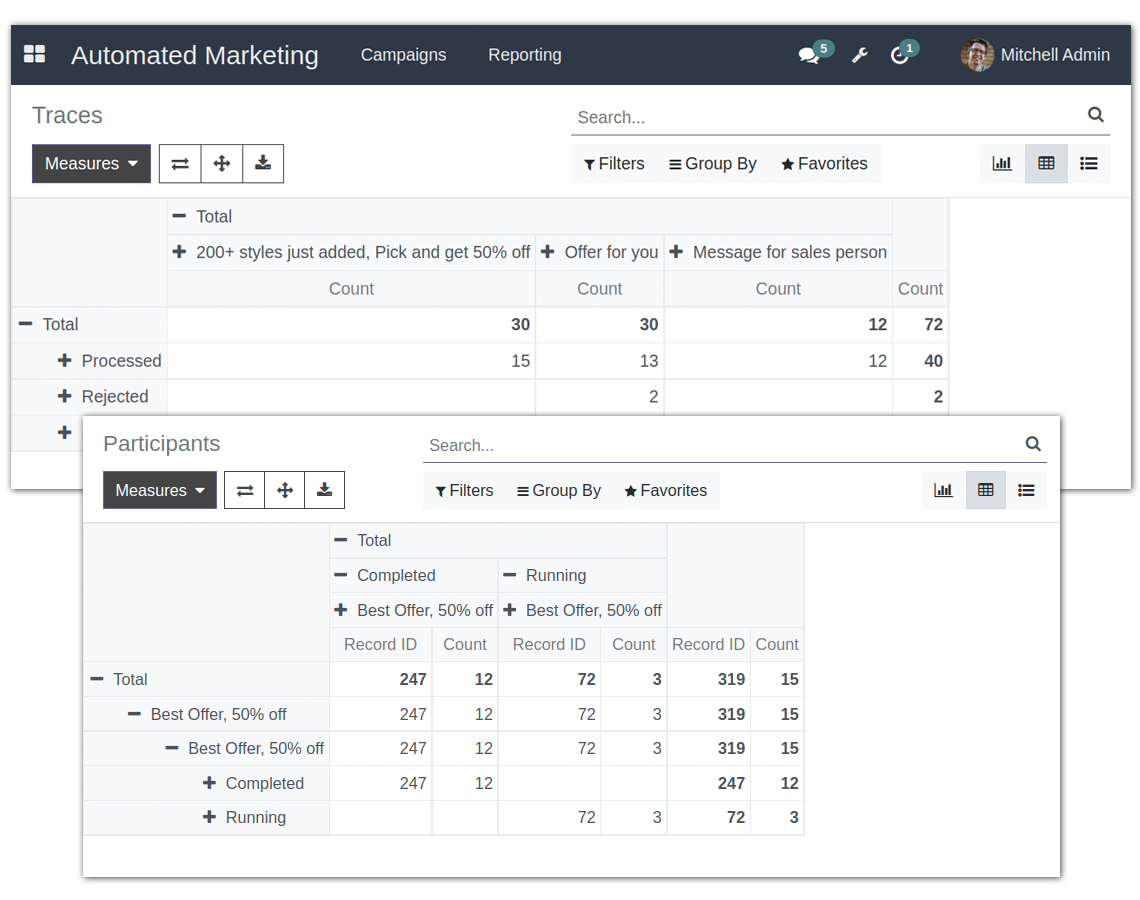Open the messaging conversations panel

click(809, 55)
